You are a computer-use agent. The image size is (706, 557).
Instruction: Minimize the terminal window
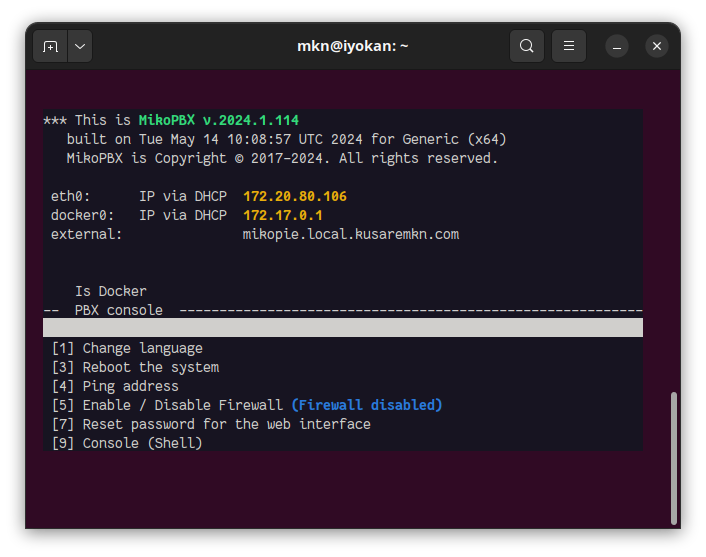click(617, 46)
